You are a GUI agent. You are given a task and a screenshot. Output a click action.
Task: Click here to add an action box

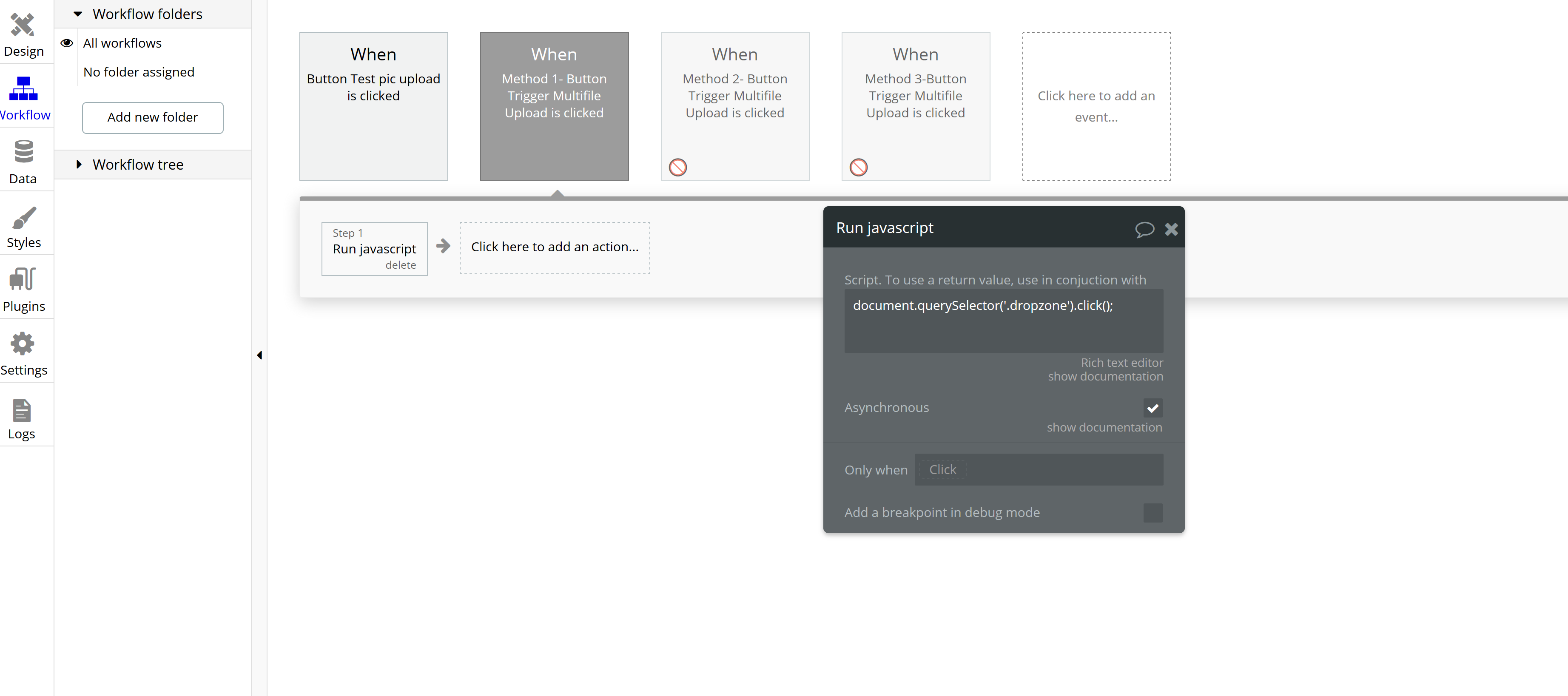click(554, 247)
